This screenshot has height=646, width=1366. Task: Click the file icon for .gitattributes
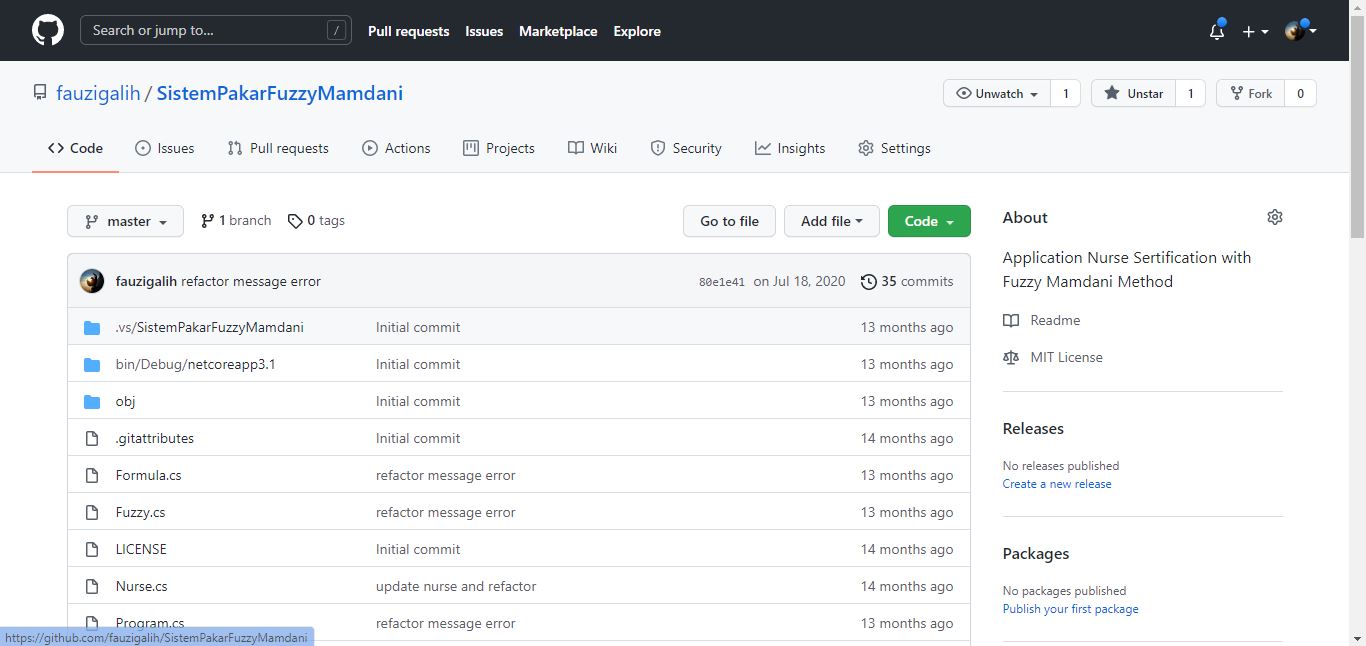point(92,438)
